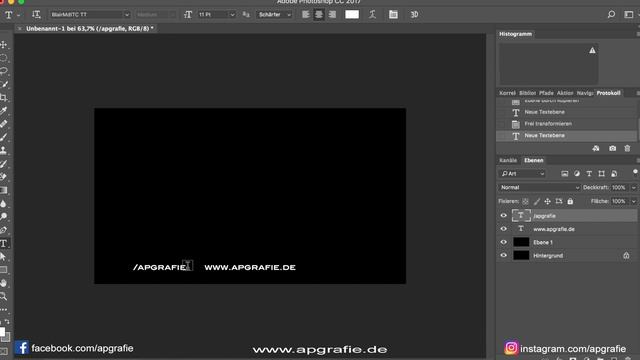Switch to the Pfade tab
640x360 pixels.
pyautogui.click(x=546, y=93)
